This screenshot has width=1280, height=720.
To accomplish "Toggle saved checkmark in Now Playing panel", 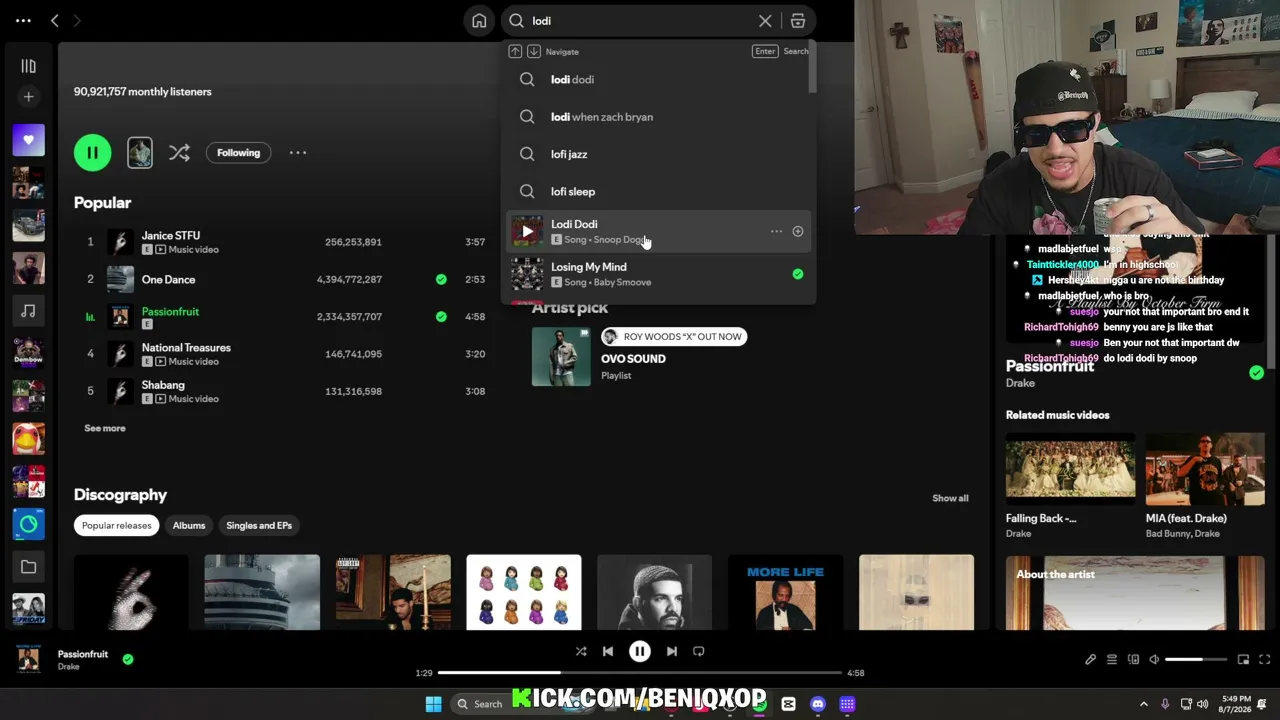I will (x=1256, y=373).
